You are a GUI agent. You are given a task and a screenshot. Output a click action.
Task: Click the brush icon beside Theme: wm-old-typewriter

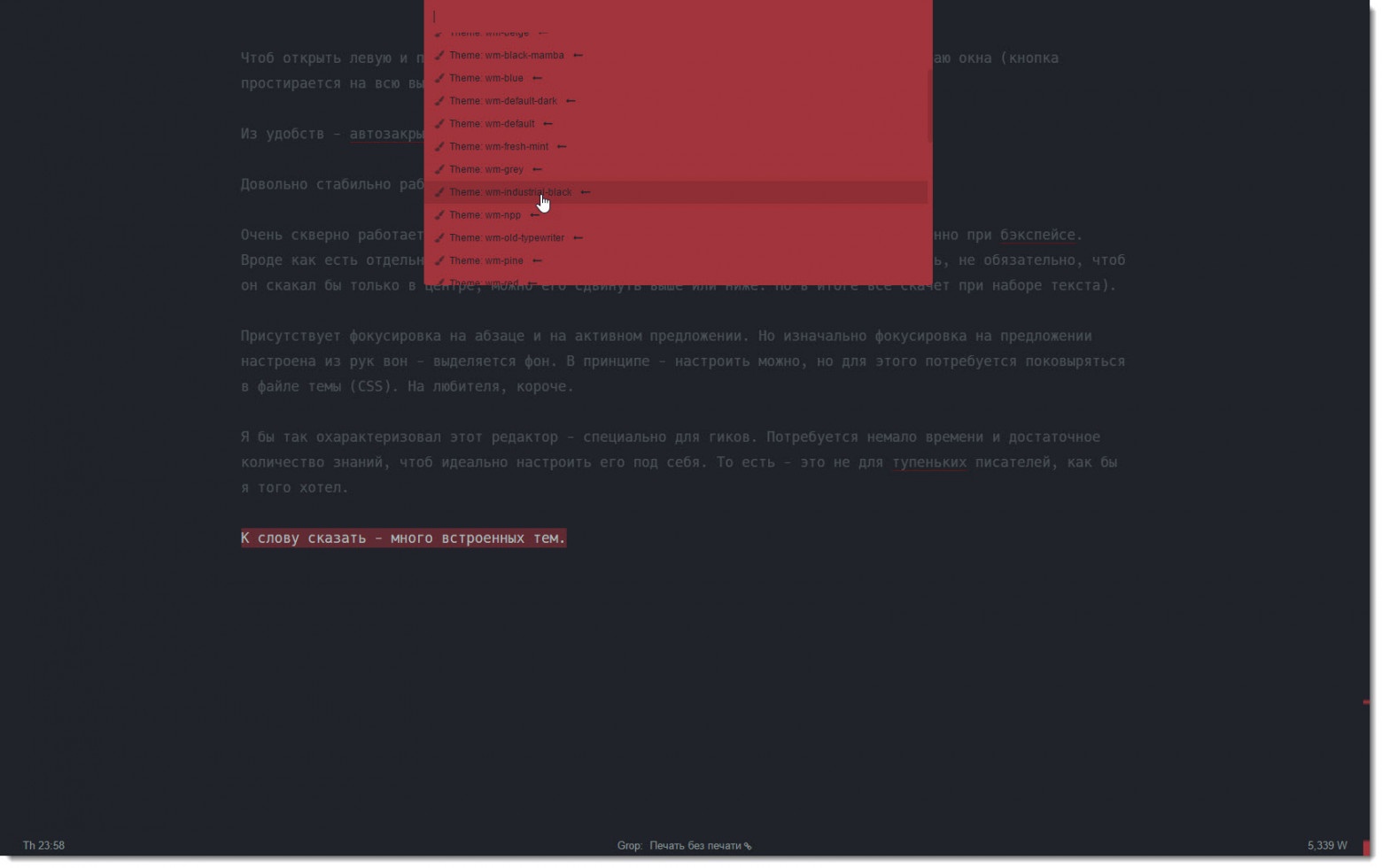439,237
